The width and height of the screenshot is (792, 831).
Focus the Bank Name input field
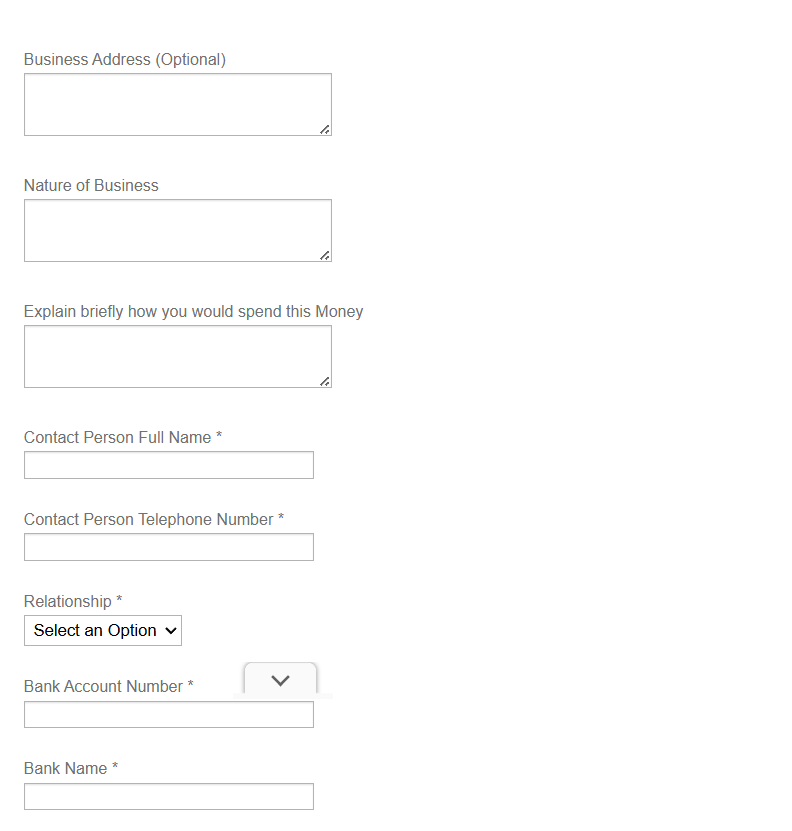pyautogui.click(x=169, y=796)
